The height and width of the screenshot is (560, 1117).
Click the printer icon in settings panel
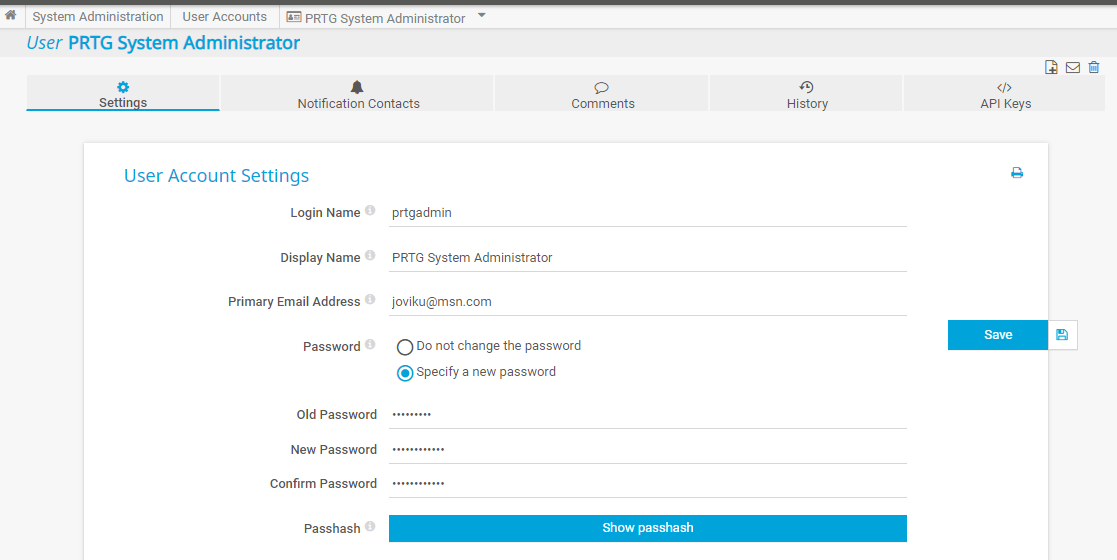point(1017,173)
